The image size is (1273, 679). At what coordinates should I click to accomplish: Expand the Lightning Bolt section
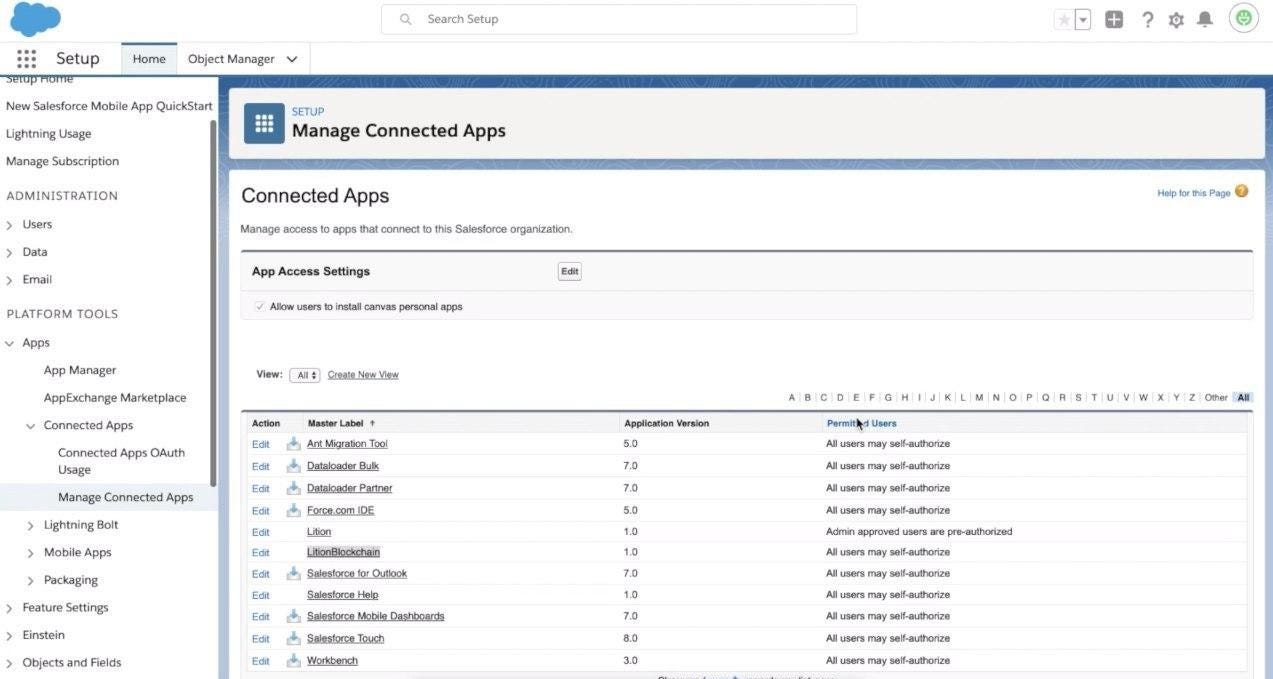pyautogui.click(x=31, y=525)
